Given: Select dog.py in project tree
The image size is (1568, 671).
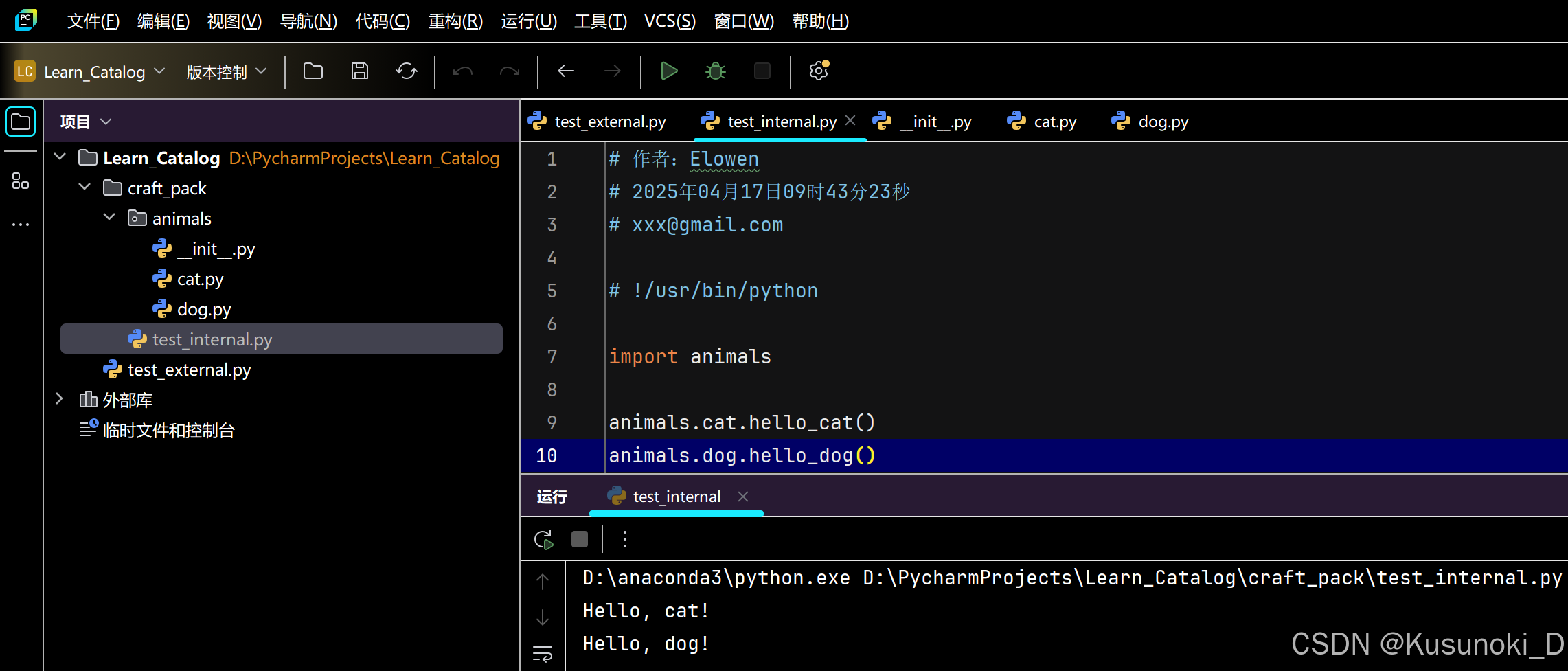Looking at the screenshot, I should [192, 309].
